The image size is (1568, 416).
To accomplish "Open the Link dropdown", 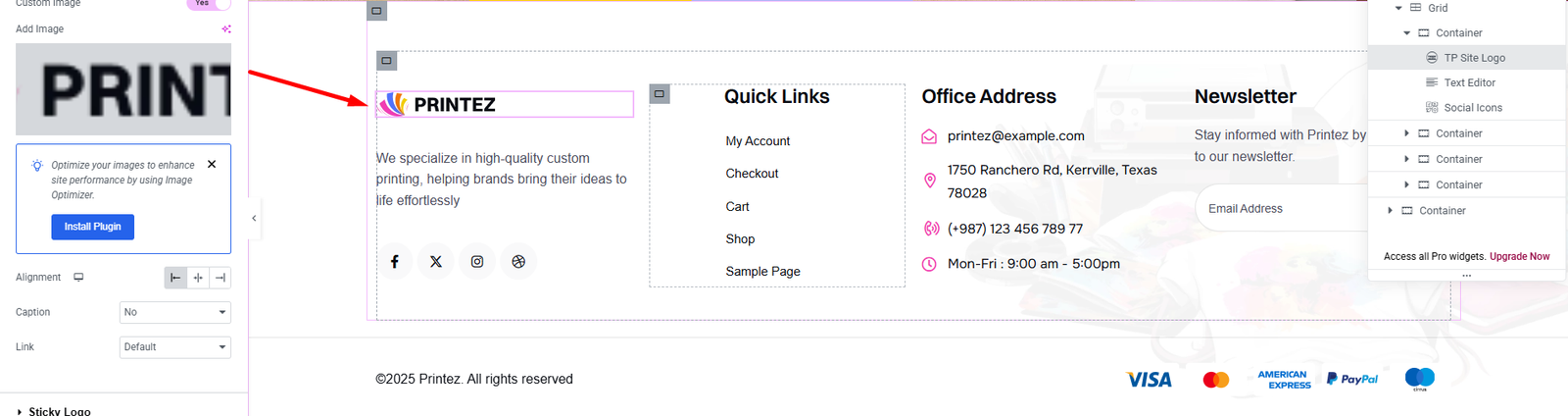I will click(x=175, y=347).
